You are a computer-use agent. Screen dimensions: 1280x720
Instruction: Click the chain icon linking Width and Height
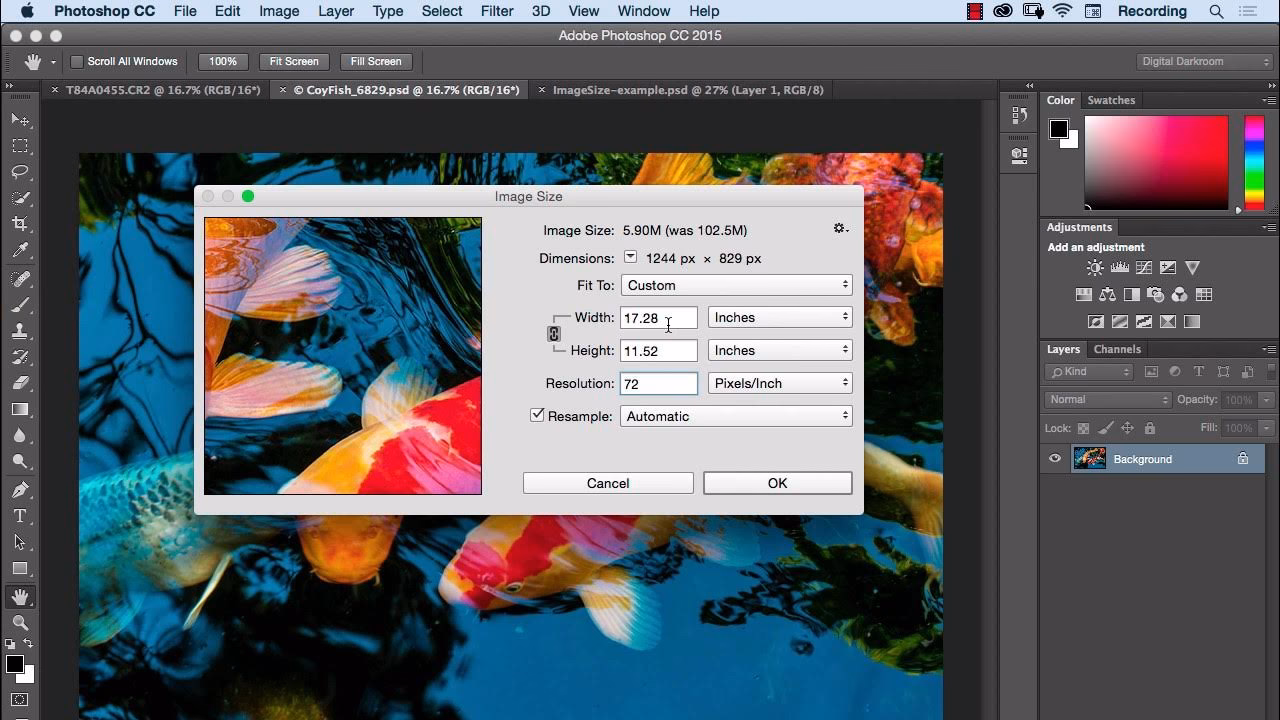[x=554, y=333]
